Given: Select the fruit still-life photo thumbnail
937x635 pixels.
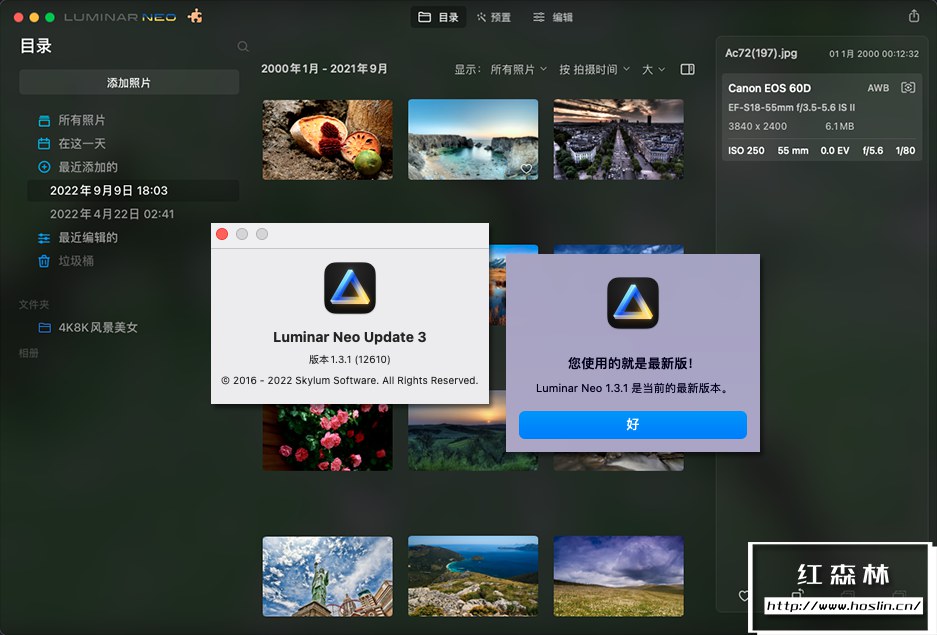Looking at the screenshot, I should [x=327, y=140].
